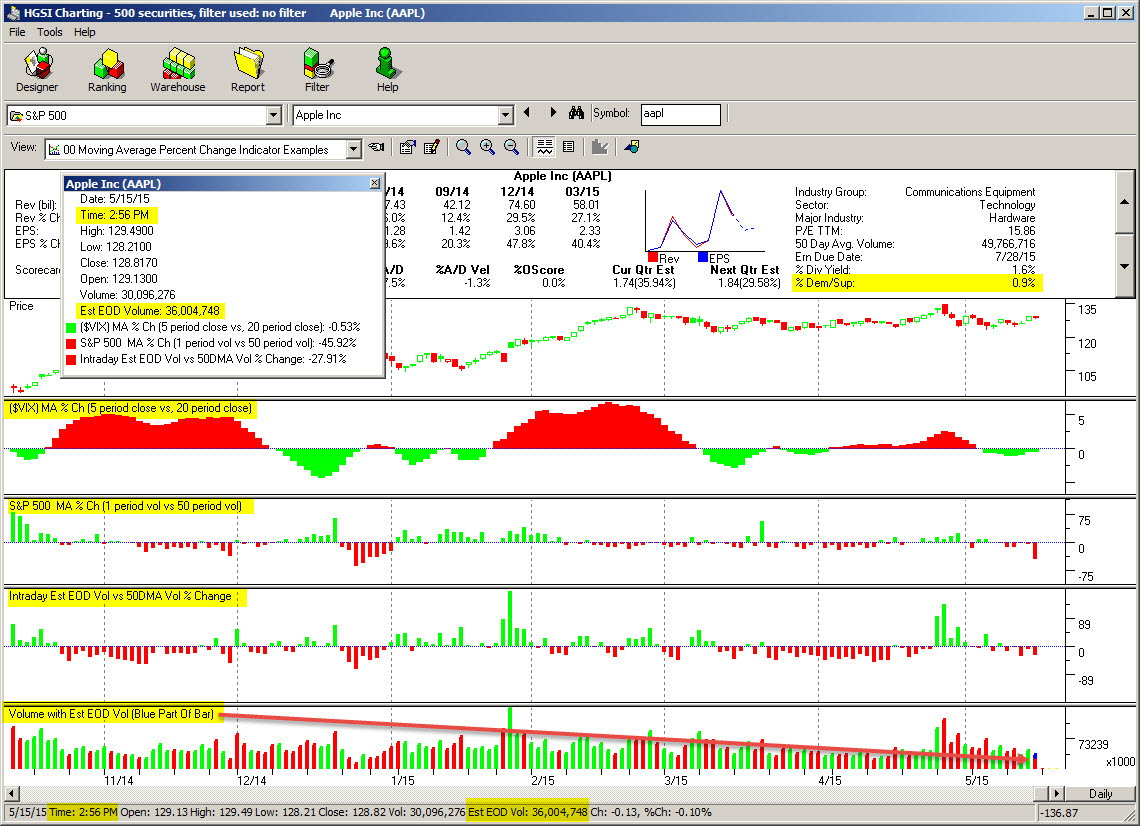Click the Time: 2:56 PM tooltip line
This screenshot has width=1140, height=826.
tap(115, 215)
